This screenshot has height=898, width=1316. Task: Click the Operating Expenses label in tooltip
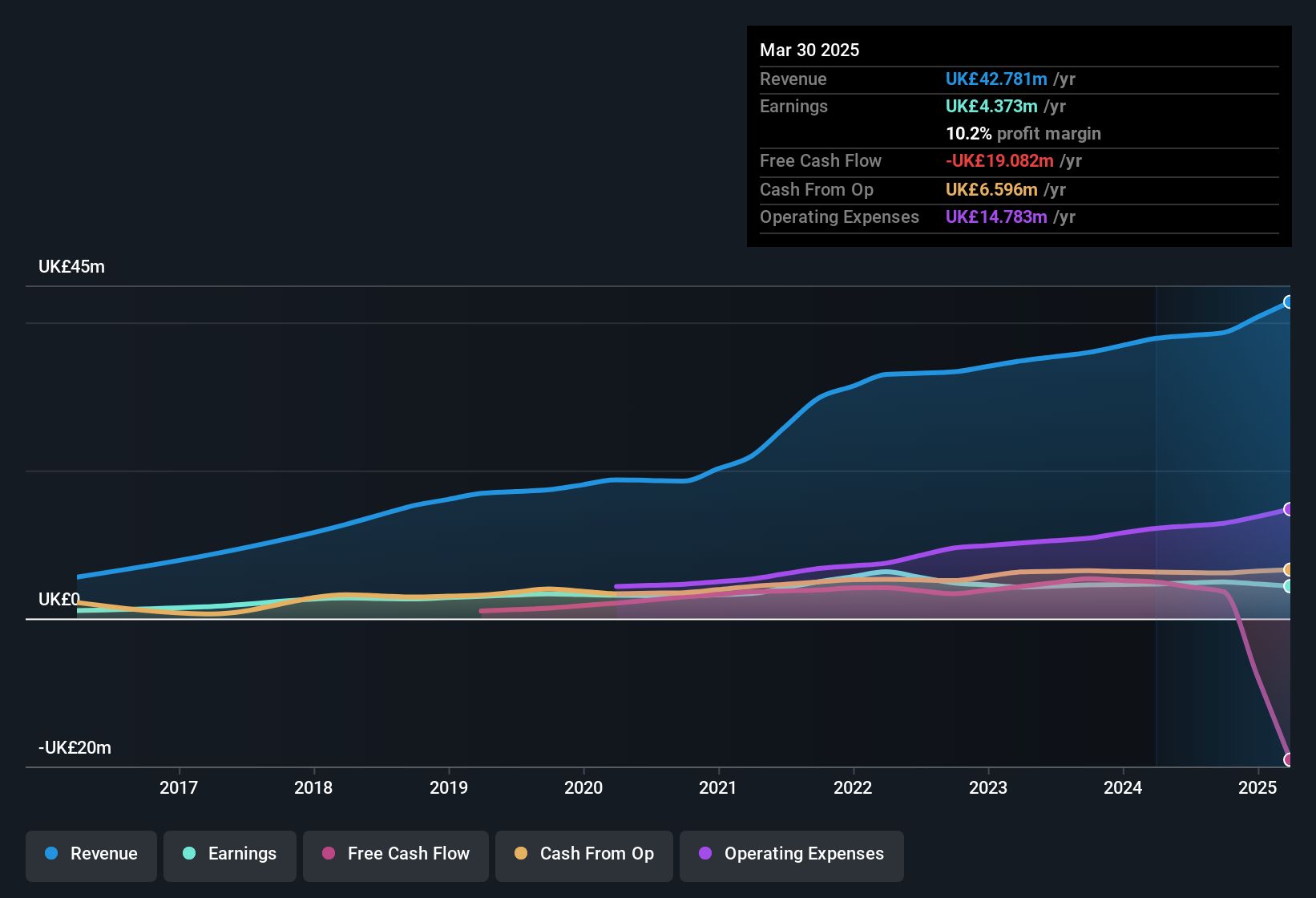click(839, 217)
